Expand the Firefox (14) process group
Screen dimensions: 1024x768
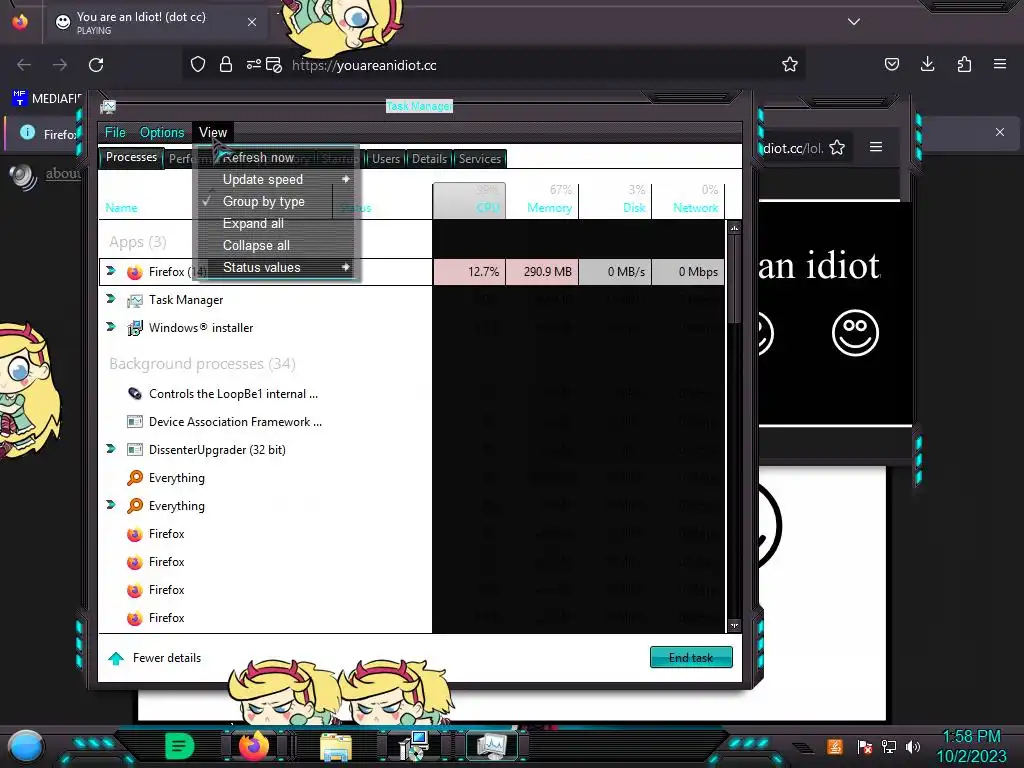click(x=110, y=270)
